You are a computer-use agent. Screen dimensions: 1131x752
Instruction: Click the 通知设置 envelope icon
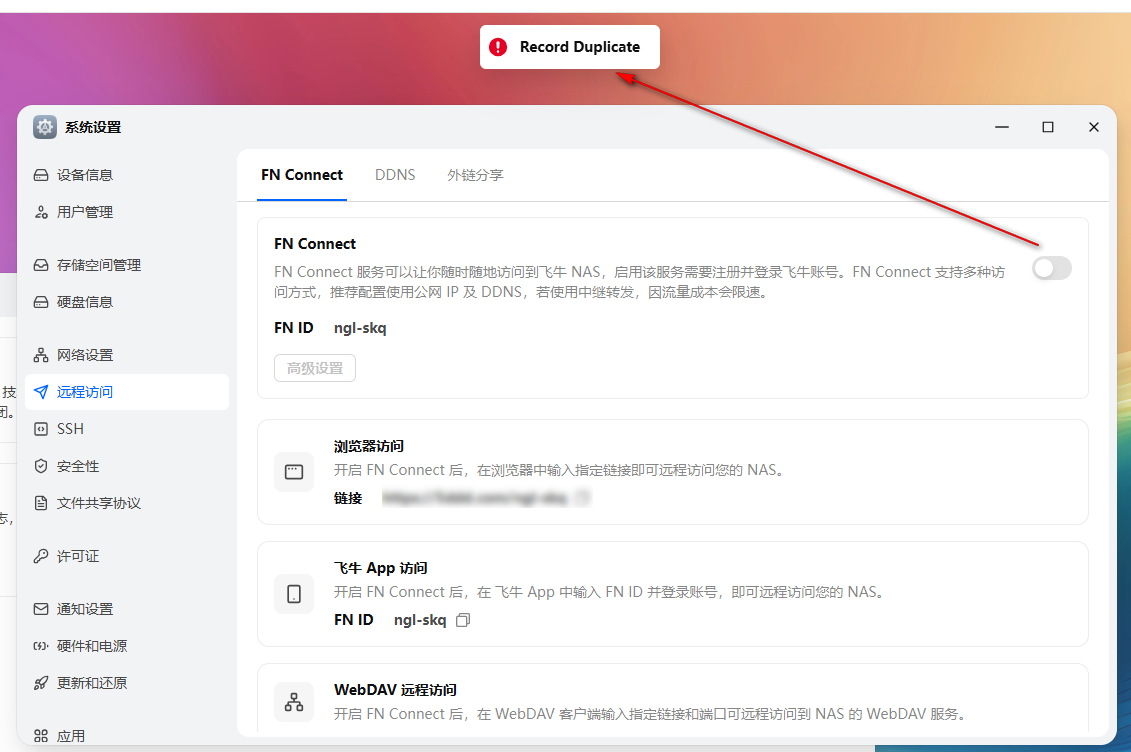pos(41,609)
